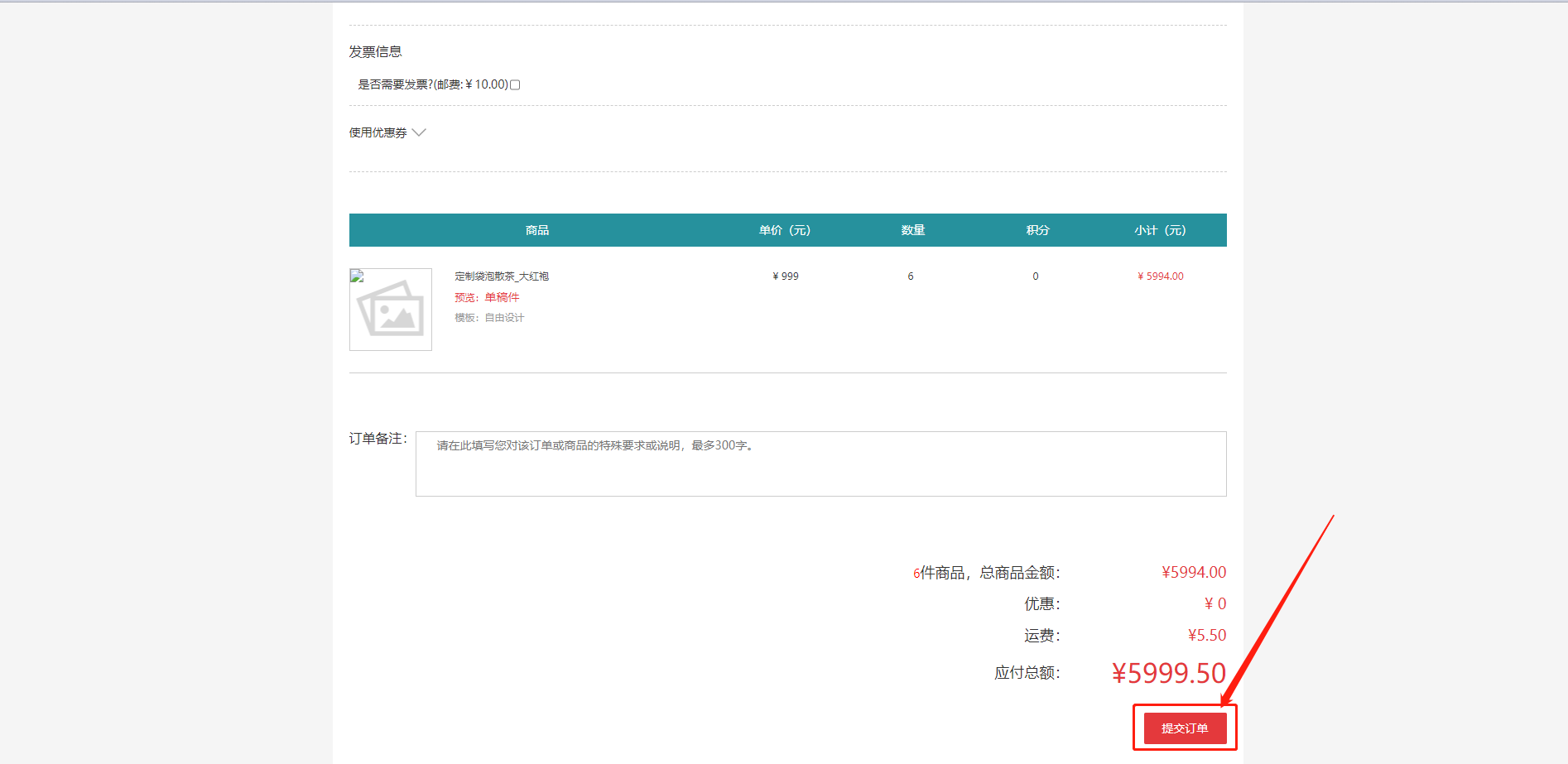The image size is (1568, 764).
Task: Select the 模板: 自由设计 template text
Action: [x=488, y=318]
